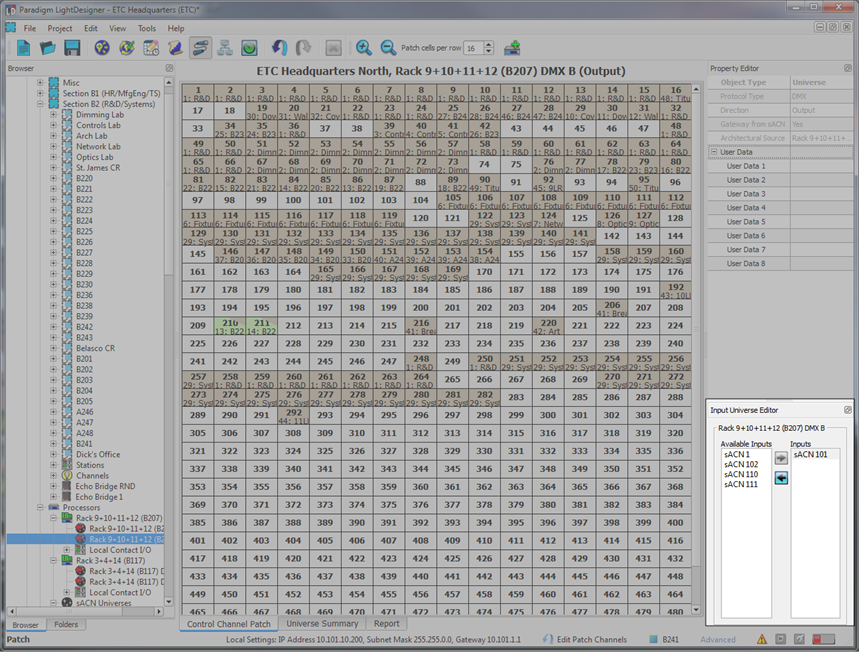This screenshot has width=859, height=657.
Task: Click the green round device icon
Action: 249,48
